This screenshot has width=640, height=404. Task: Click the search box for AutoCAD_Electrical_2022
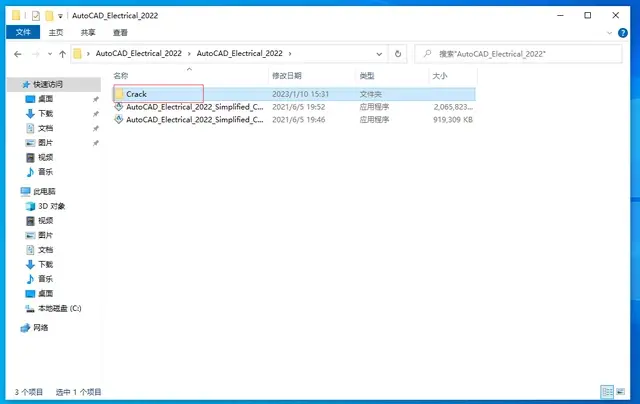(518, 54)
